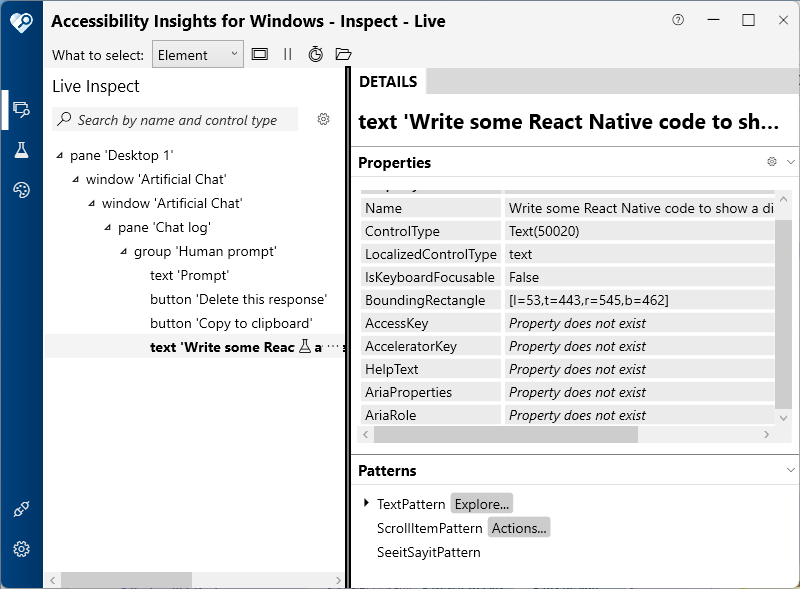Image resolution: width=800 pixels, height=589 pixels.
Task: Switch to the DETAILS tab
Action: pos(388,82)
